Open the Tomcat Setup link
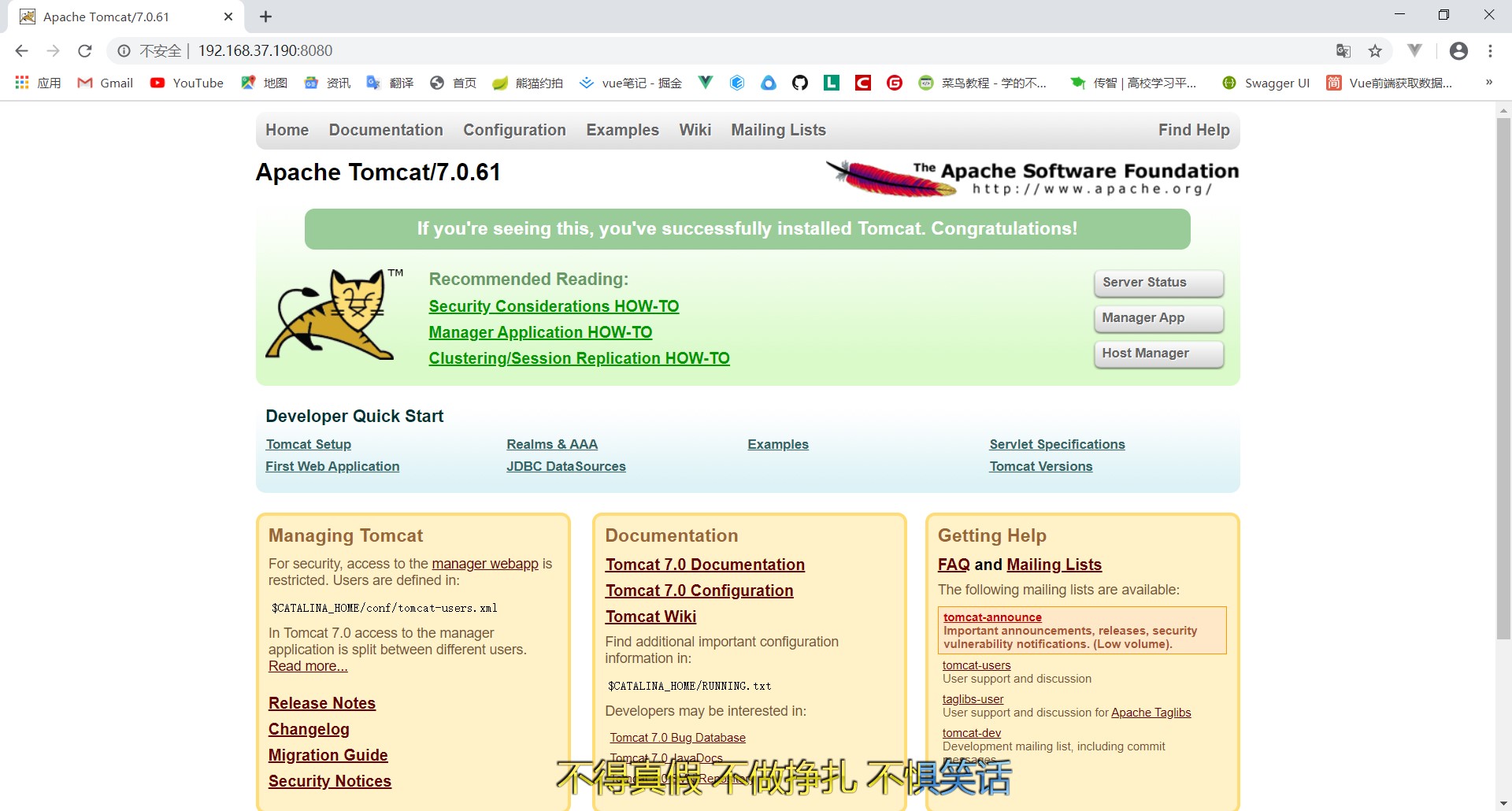The height and width of the screenshot is (811, 1512). 308,444
